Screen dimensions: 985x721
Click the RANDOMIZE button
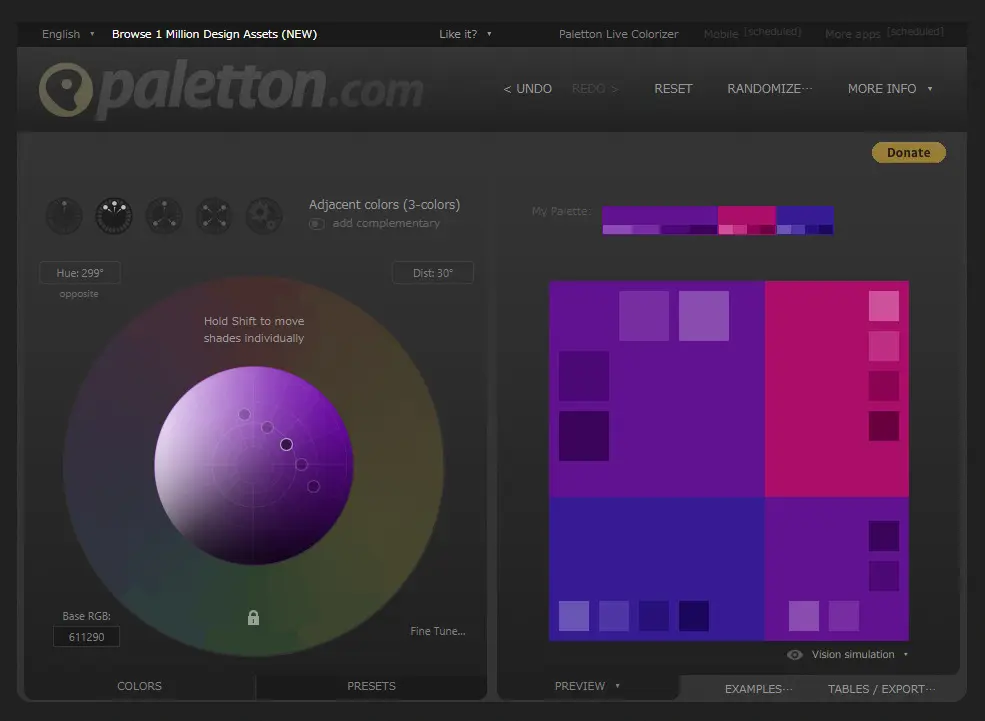coord(769,89)
